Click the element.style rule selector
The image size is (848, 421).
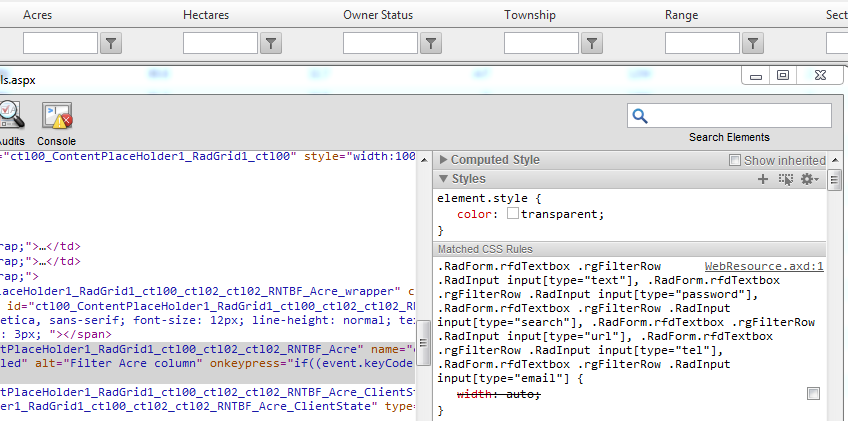coord(489,198)
